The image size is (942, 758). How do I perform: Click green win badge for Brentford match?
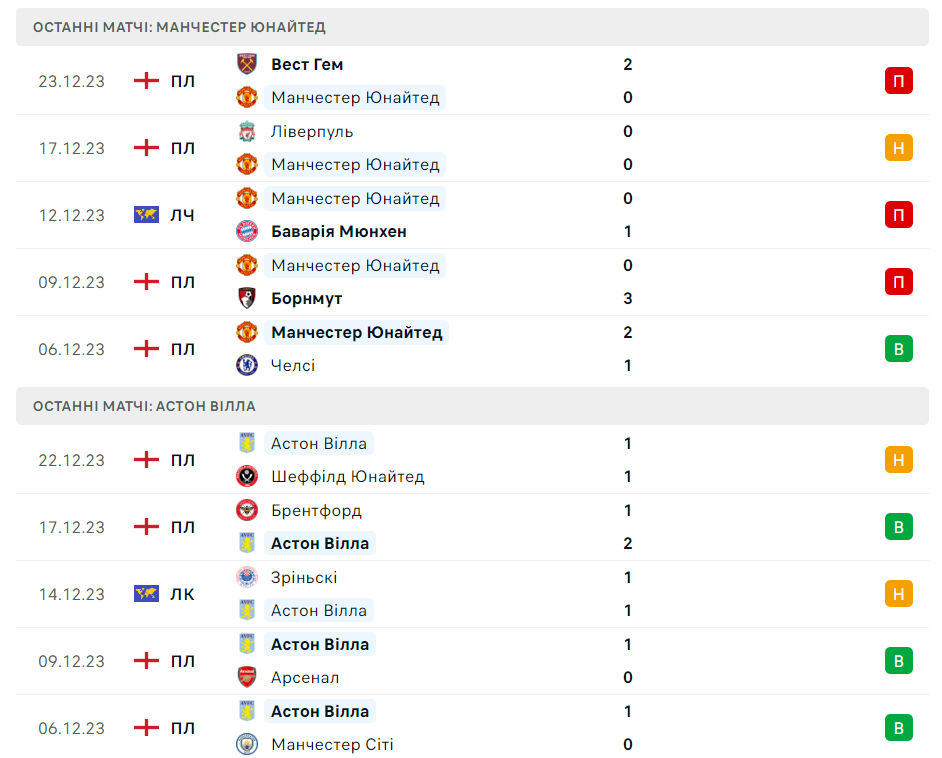tap(898, 527)
